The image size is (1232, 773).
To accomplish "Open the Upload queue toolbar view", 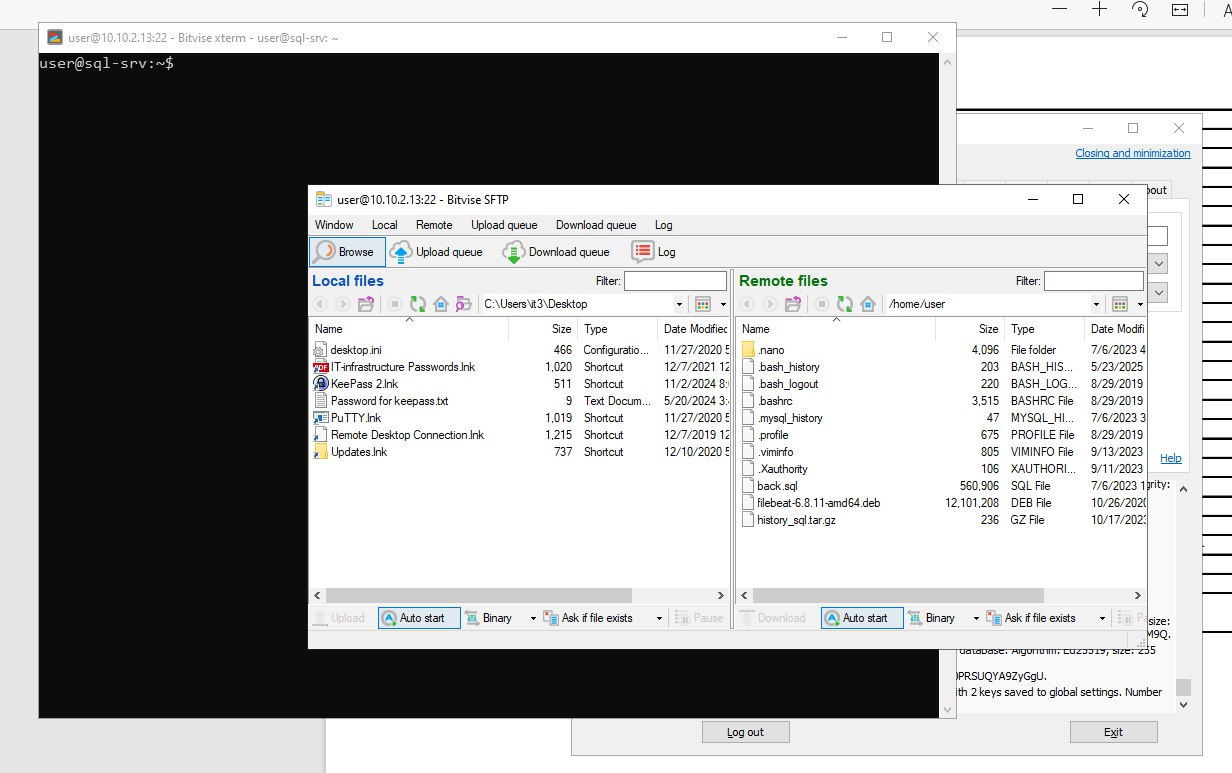I will (436, 252).
